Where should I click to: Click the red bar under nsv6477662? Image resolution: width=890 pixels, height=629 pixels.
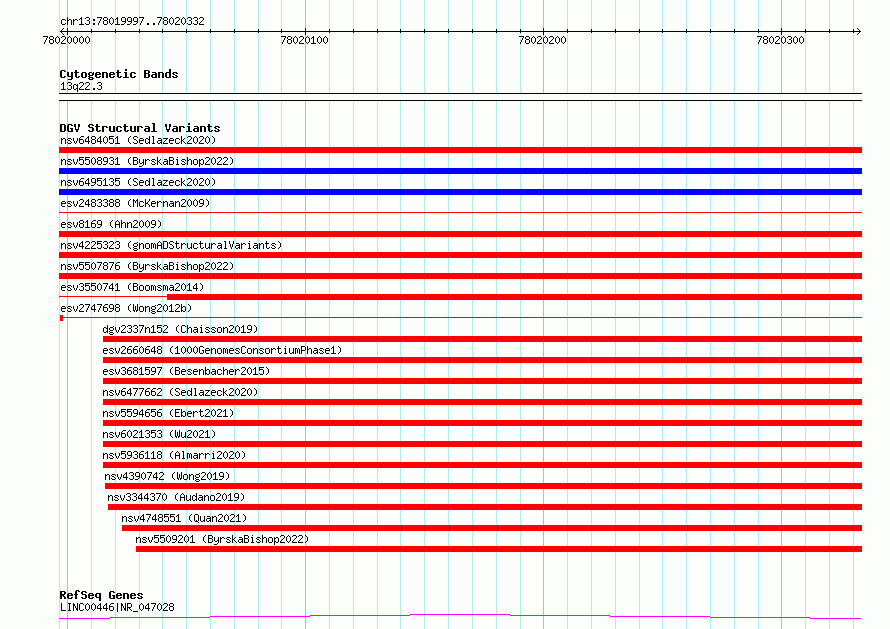pos(482,402)
